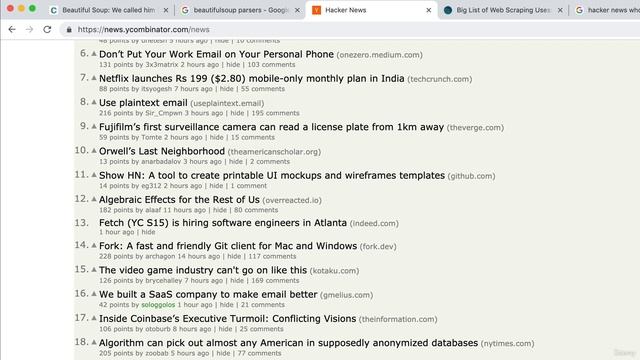This screenshot has height=360, width=640.
Task: Open 'Use plaintext email' article
Action: [143, 102]
